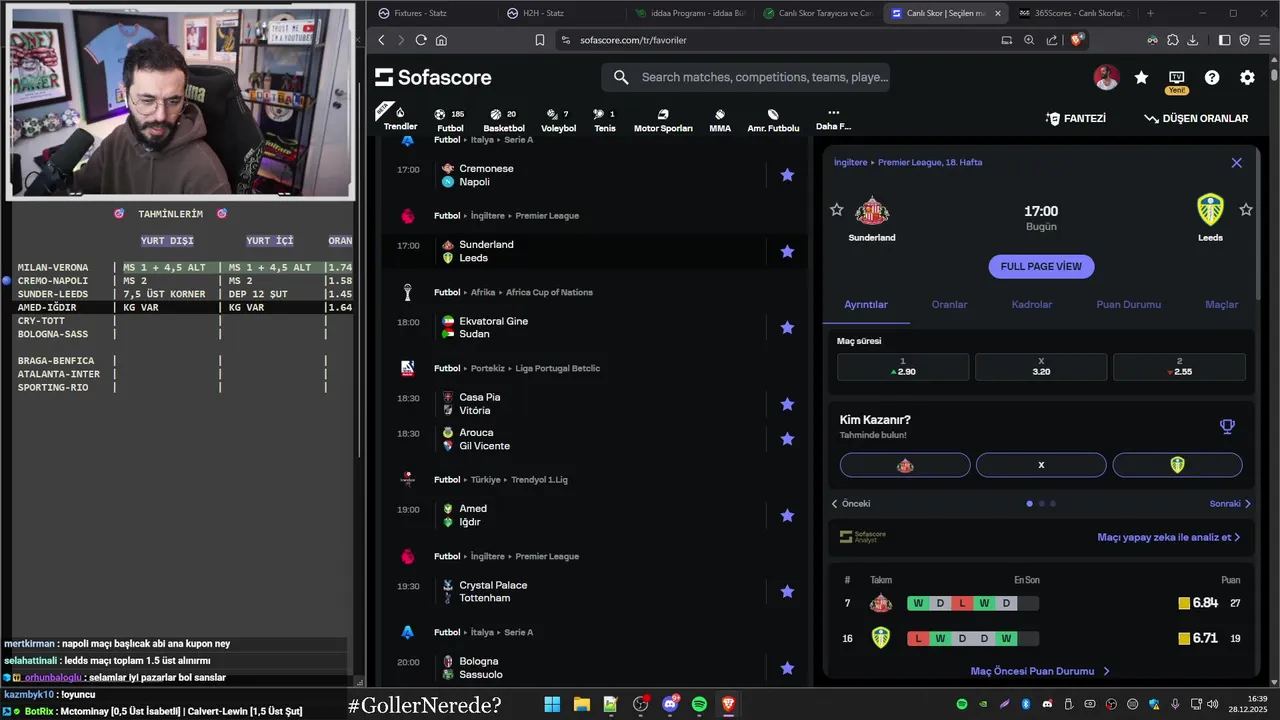
Task: Switch to the Kadrolar tab
Action: click(1032, 304)
